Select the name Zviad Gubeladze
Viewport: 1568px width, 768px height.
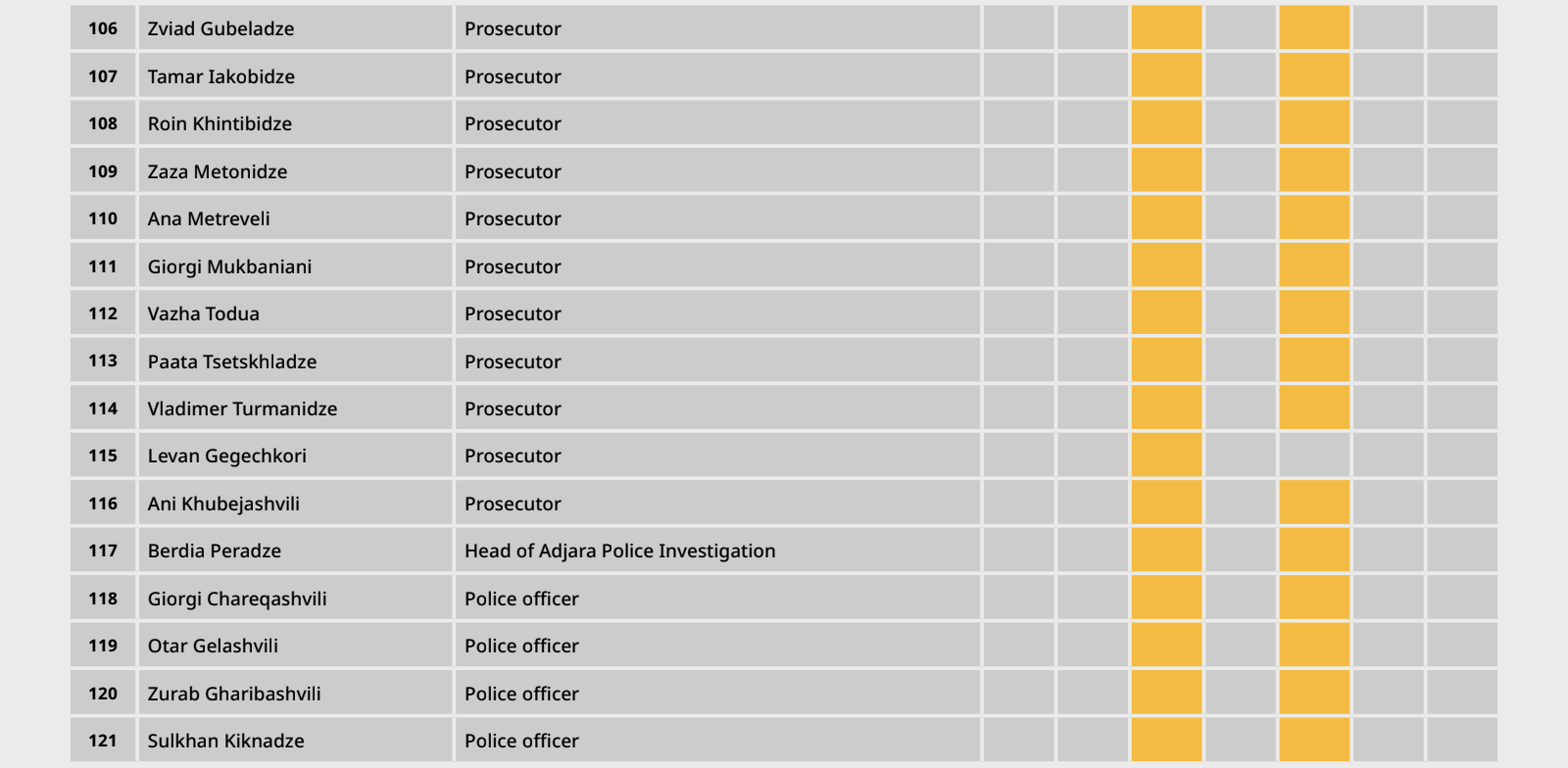tap(220, 28)
